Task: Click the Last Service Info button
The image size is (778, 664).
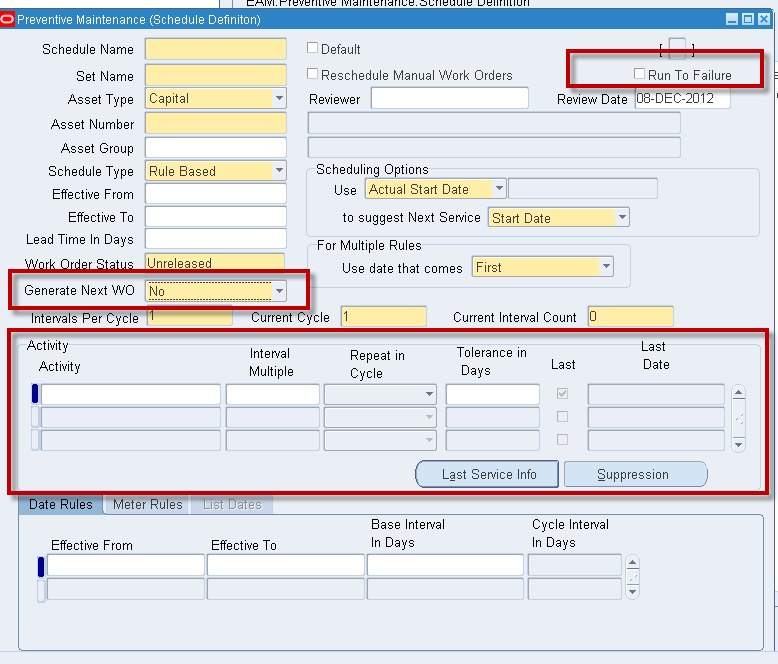Action: pyautogui.click(x=487, y=474)
